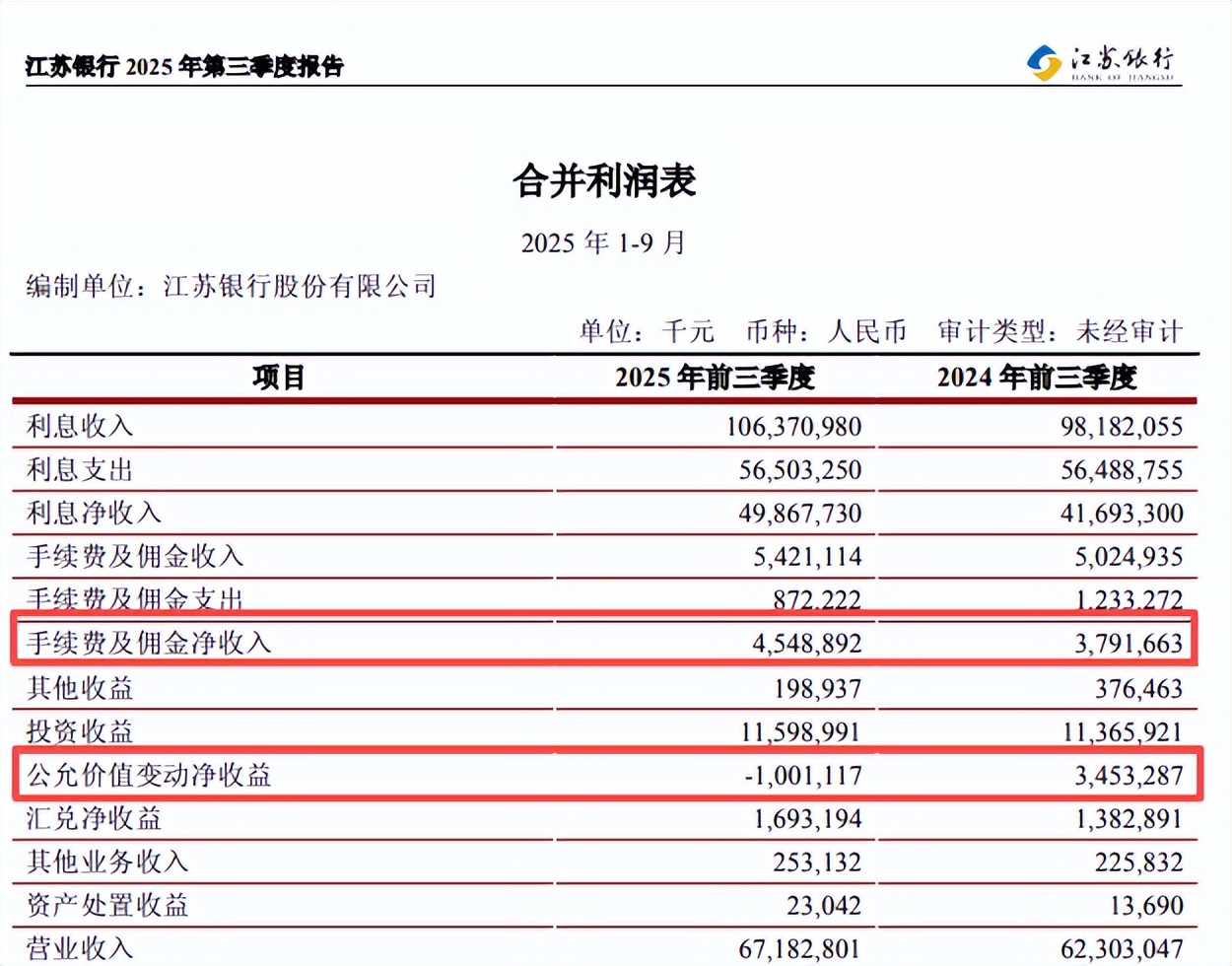Click the 其他业务收入 row label
The image size is (1232, 966).
tap(107, 862)
